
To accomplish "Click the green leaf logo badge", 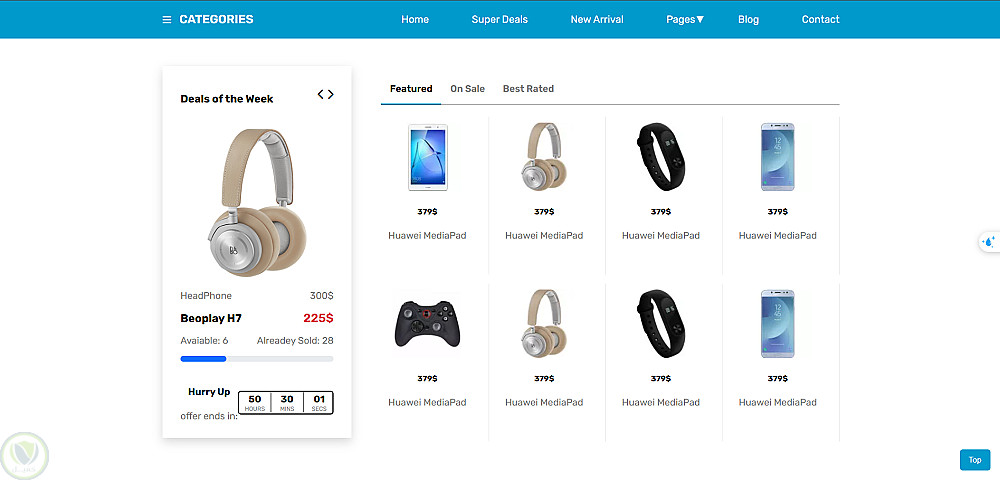I will click(25, 456).
